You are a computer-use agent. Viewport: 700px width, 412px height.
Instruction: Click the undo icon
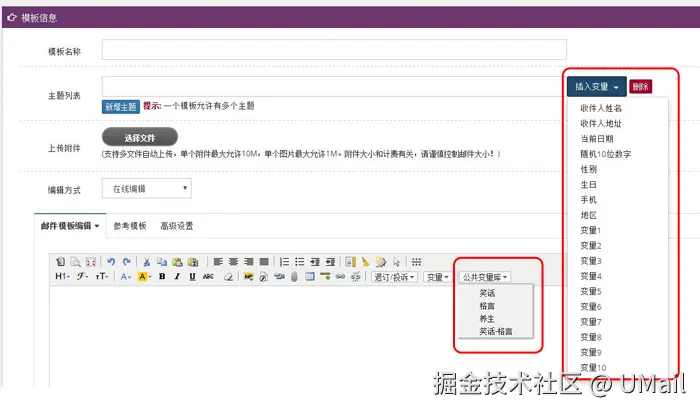(111, 262)
